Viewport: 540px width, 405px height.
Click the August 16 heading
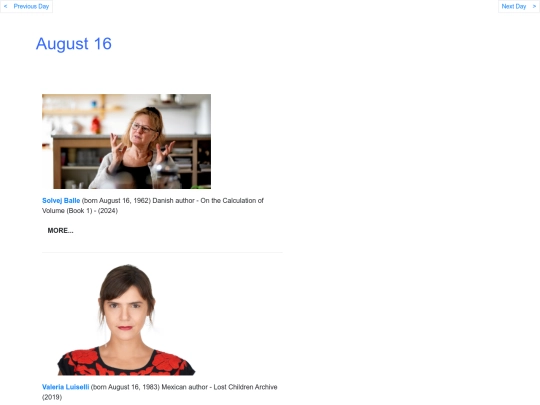pyautogui.click(x=74, y=44)
